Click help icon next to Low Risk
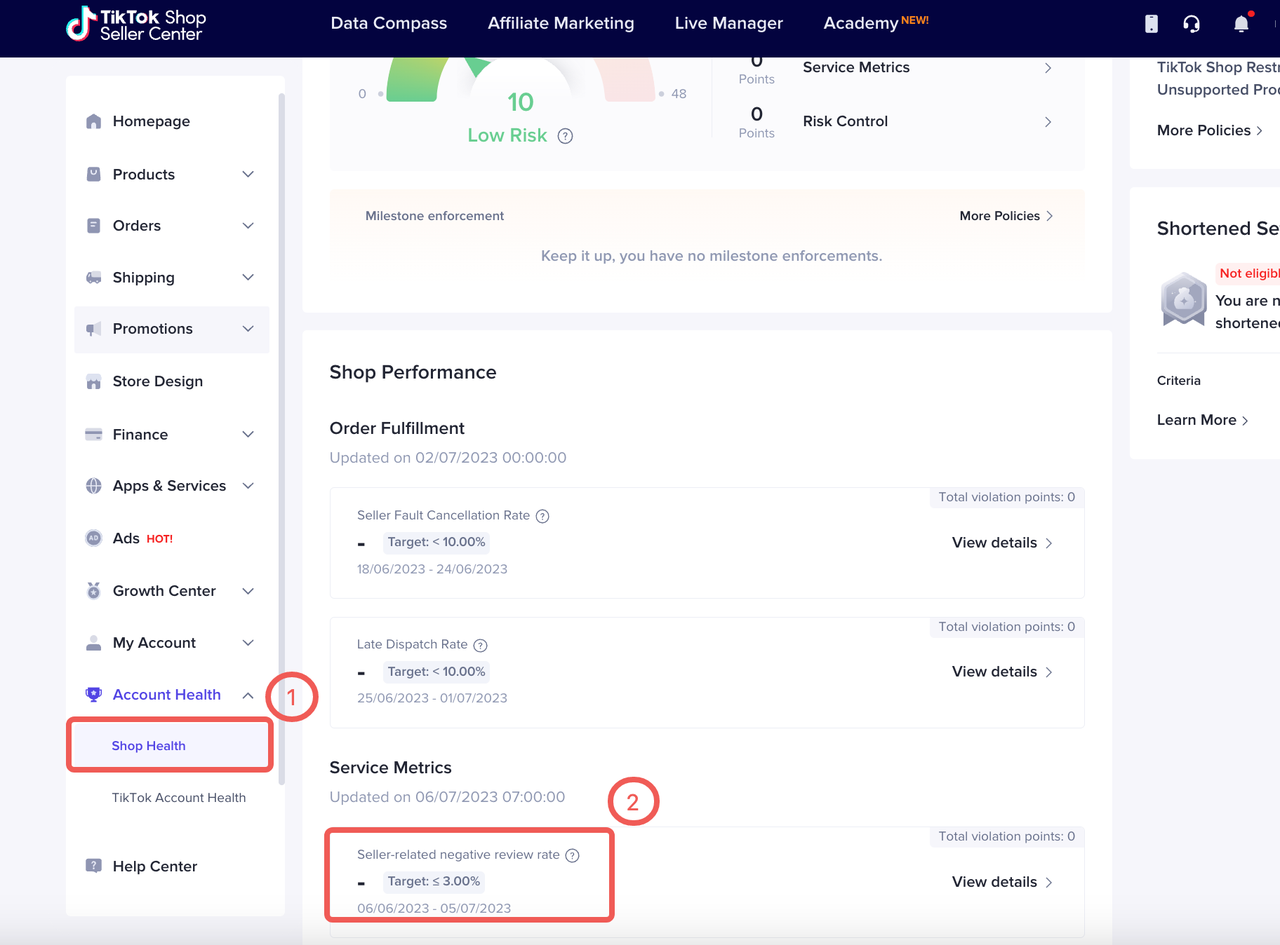Image resolution: width=1280 pixels, height=945 pixels. [x=565, y=136]
